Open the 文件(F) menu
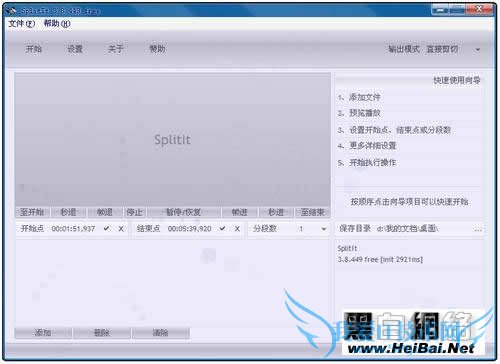 point(21,24)
